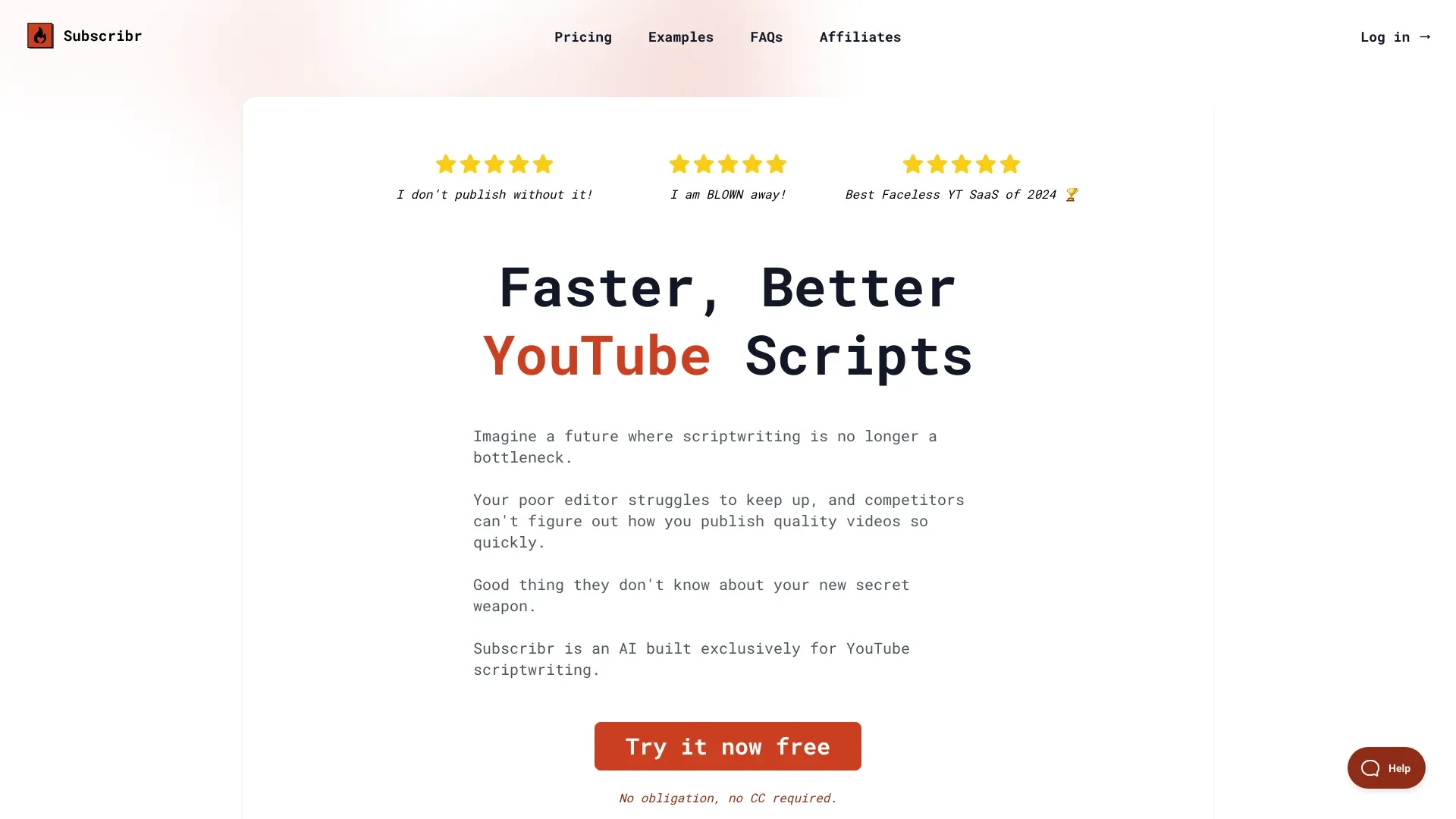Expand the Help chat support widget
The height and width of the screenshot is (819, 1456).
pyautogui.click(x=1387, y=767)
